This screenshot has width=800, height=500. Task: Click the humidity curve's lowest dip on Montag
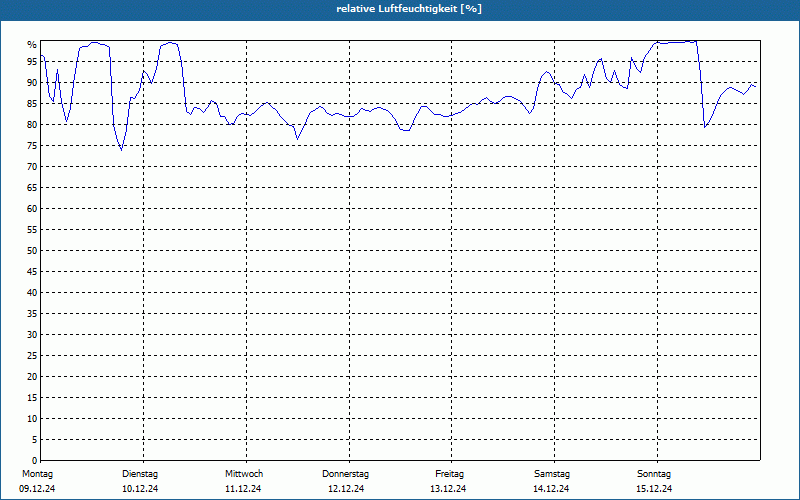point(121,149)
